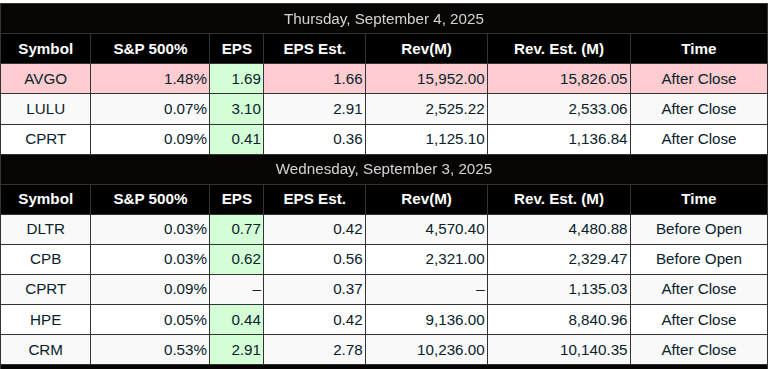Click the S&P 500% column header on Thursday
769x369 pixels.
click(x=150, y=49)
